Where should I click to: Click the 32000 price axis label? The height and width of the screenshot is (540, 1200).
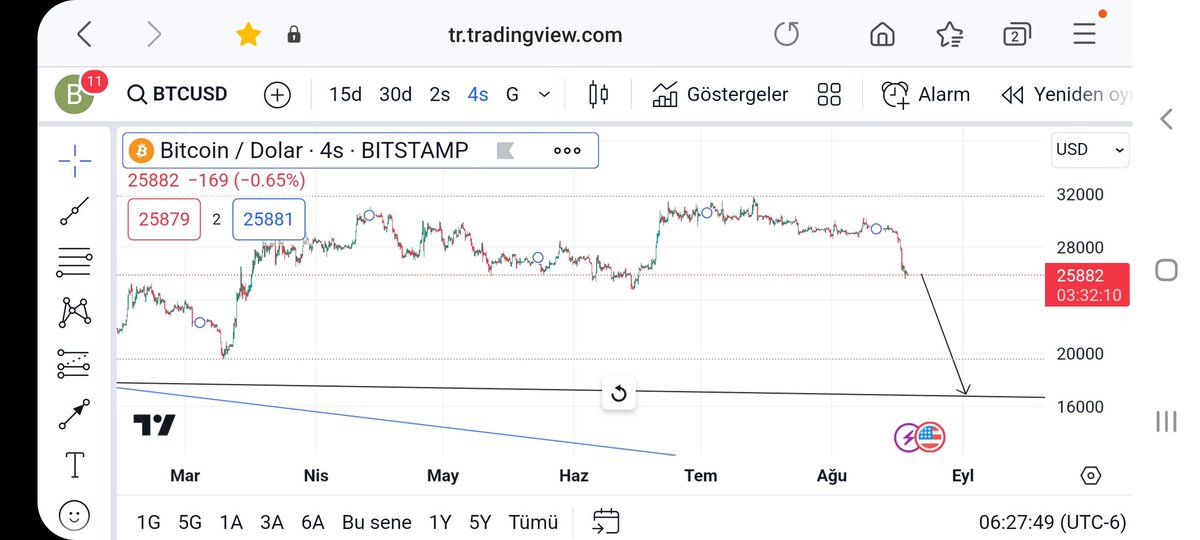pyautogui.click(x=1080, y=195)
